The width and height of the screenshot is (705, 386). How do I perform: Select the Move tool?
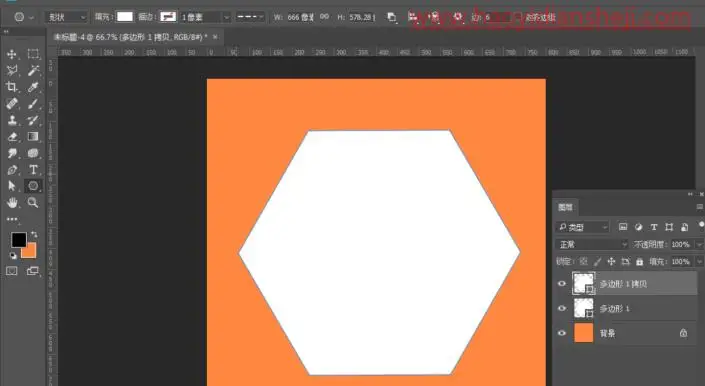12,54
